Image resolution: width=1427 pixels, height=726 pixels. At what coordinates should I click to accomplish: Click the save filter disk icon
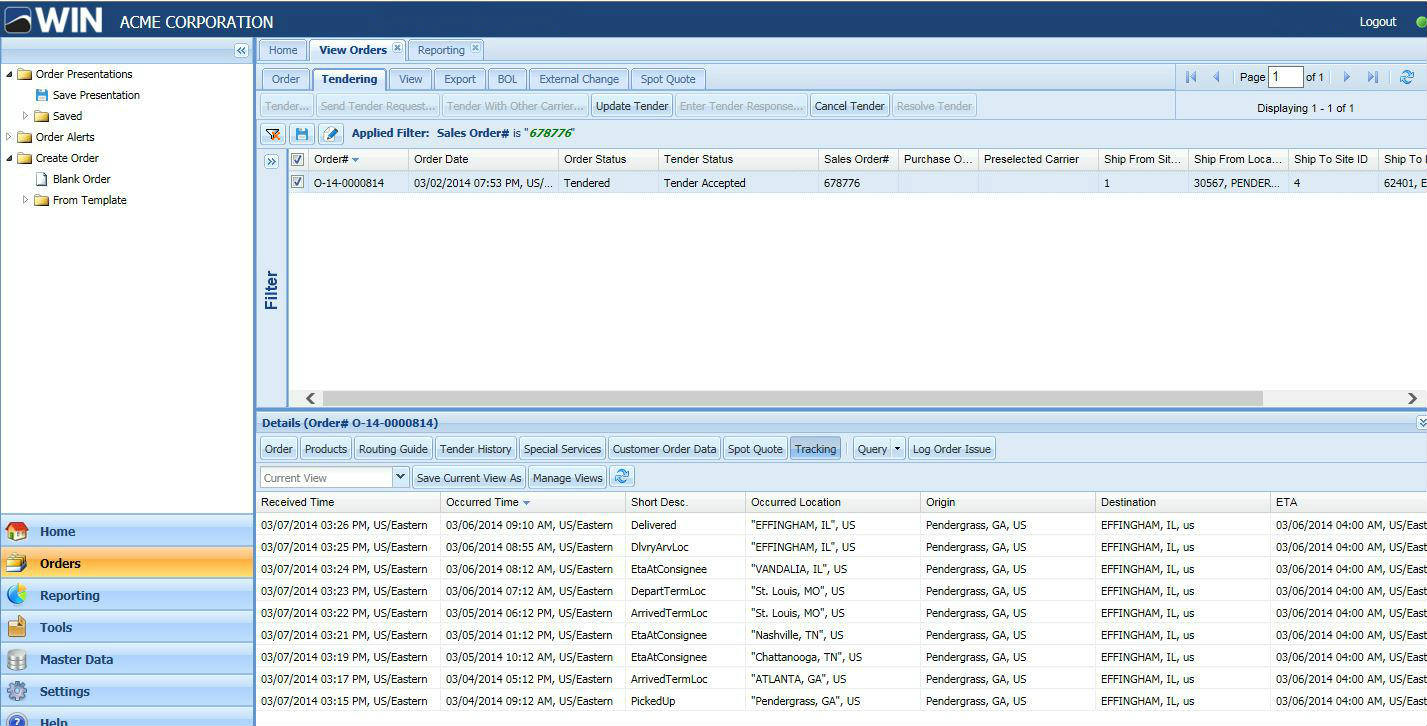pyautogui.click(x=302, y=134)
